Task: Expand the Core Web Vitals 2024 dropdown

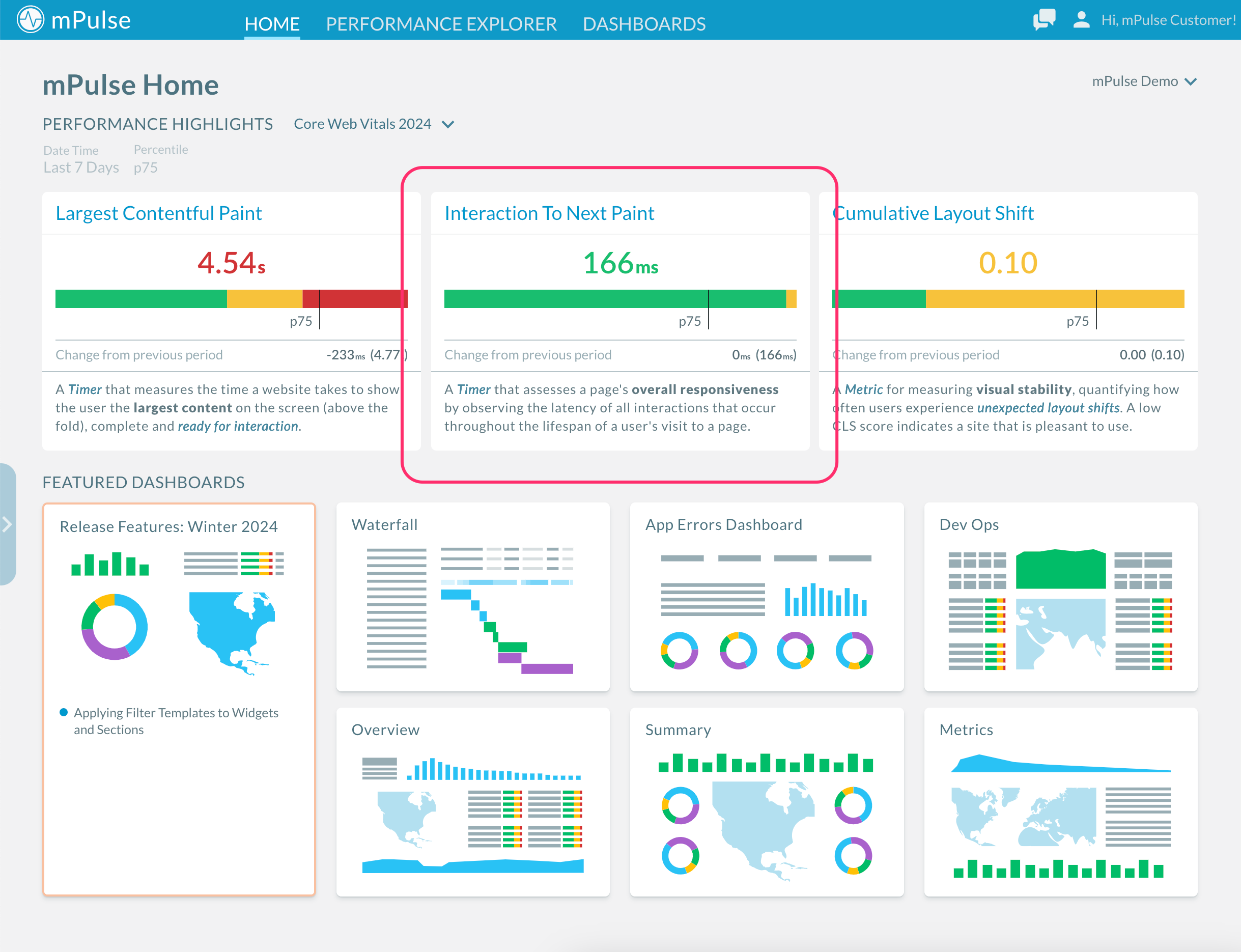Action: click(374, 124)
